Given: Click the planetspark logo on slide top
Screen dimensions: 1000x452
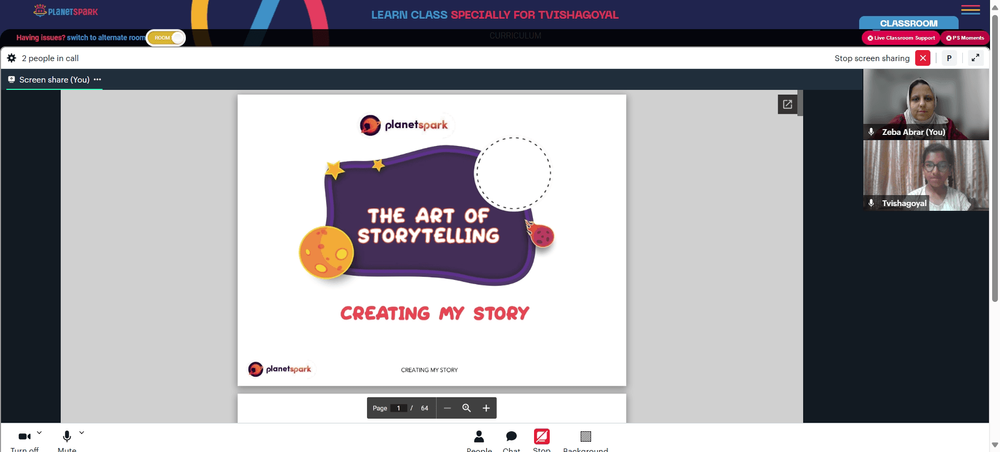Looking at the screenshot, I should pos(404,125).
